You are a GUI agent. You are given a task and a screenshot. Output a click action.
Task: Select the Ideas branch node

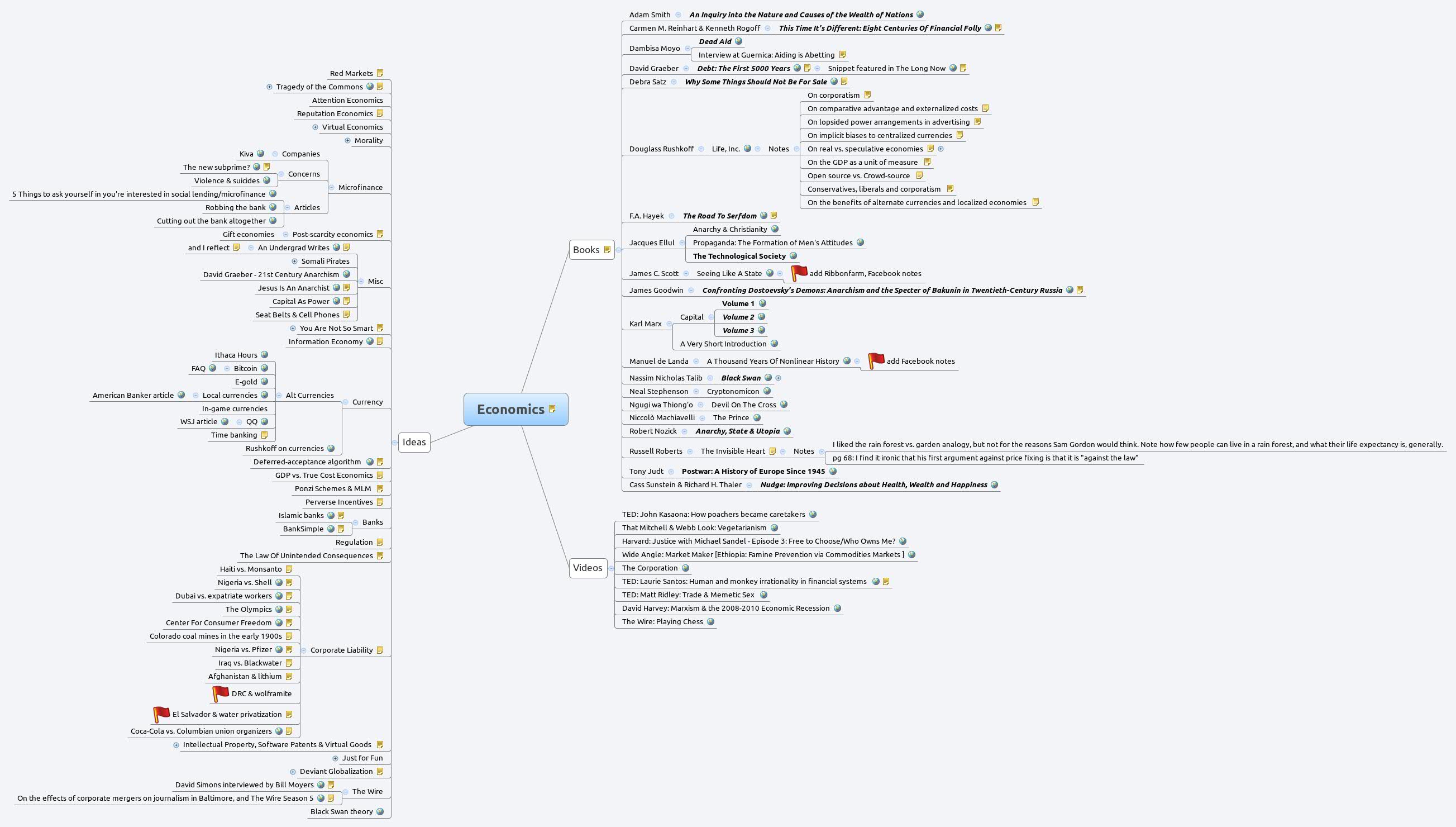414,442
